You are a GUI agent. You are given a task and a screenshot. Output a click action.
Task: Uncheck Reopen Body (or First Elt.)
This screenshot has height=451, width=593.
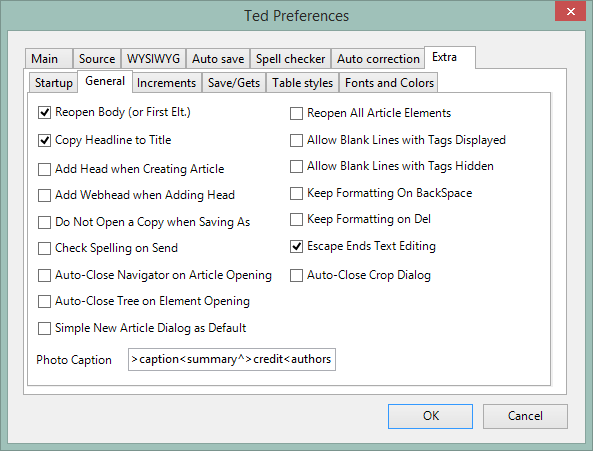click(x=45, y=113)
